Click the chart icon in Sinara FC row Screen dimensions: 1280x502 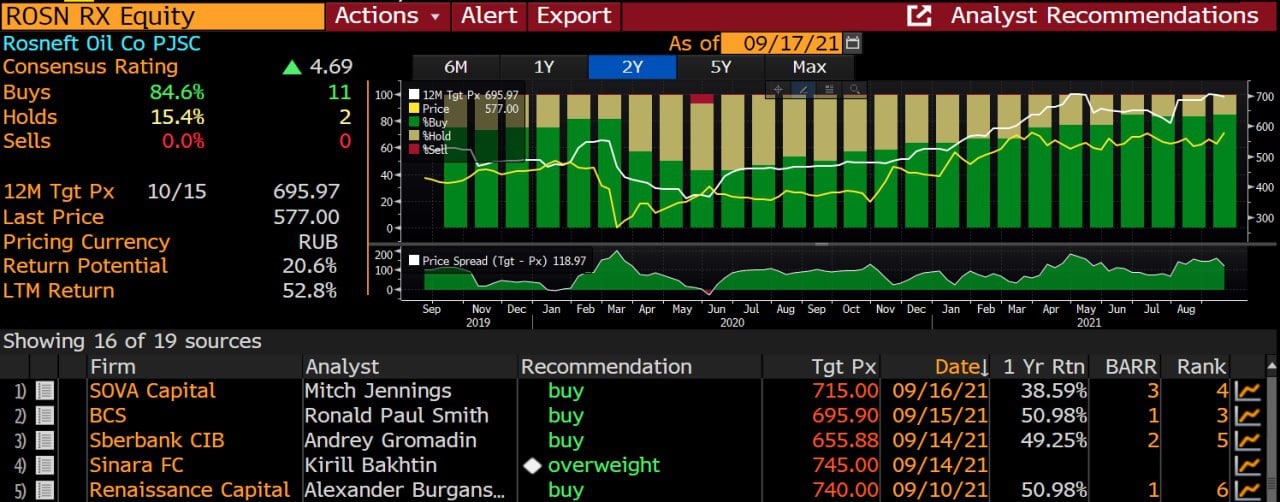click(1247, 466)
